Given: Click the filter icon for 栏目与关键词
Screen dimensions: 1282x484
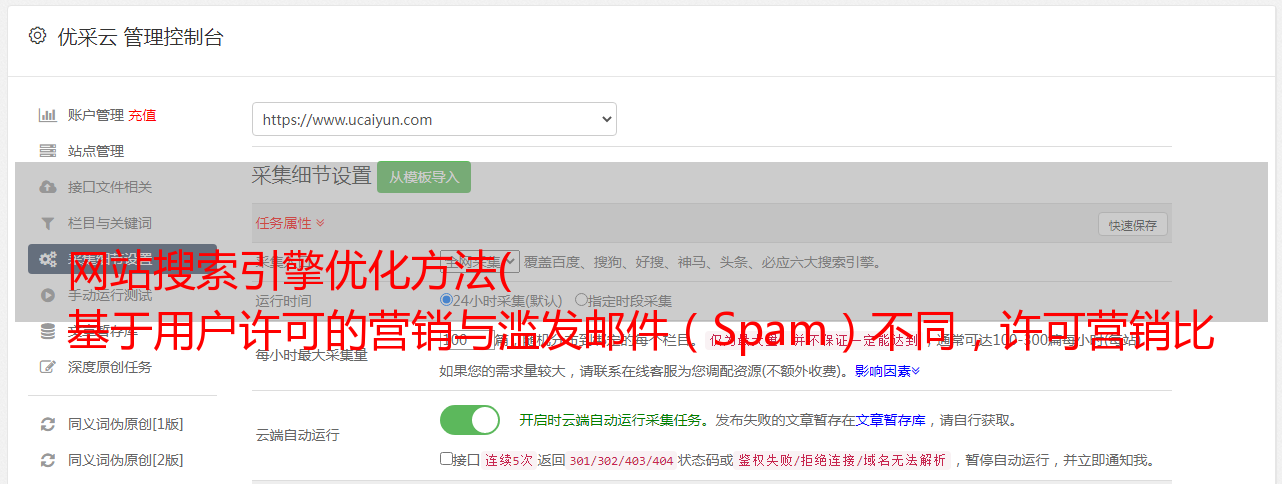Looking at the screenshot, I should pos(47,223).
